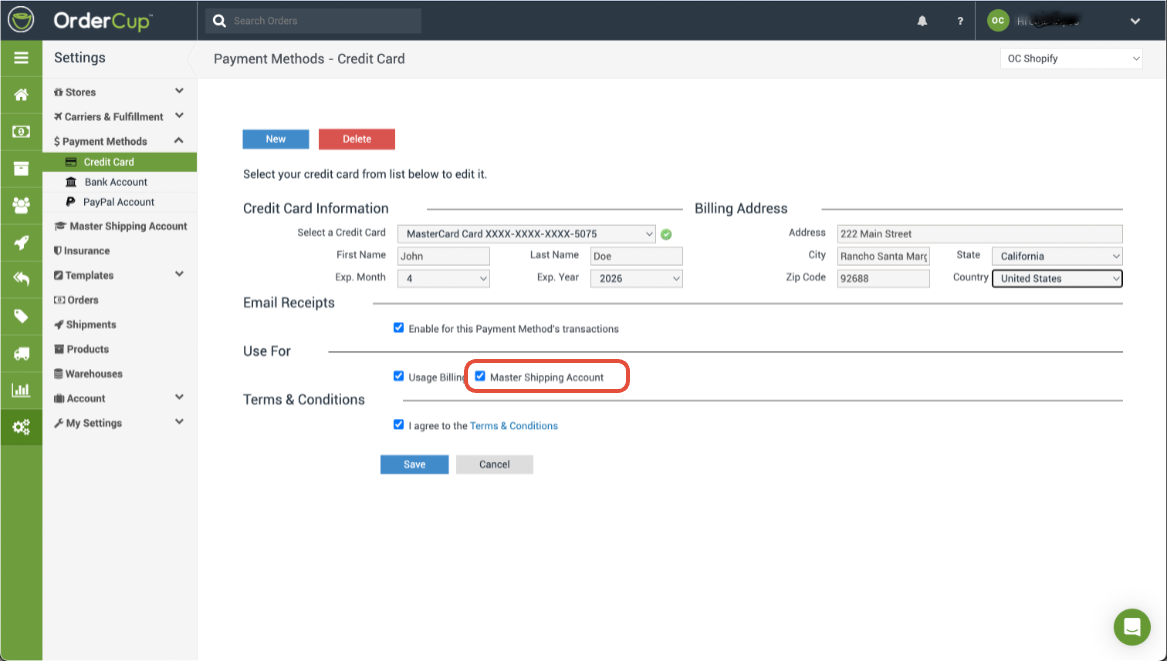Open the OC Shopify store dropdown
1167x661 pixels.
click(x=1071, y=58)
